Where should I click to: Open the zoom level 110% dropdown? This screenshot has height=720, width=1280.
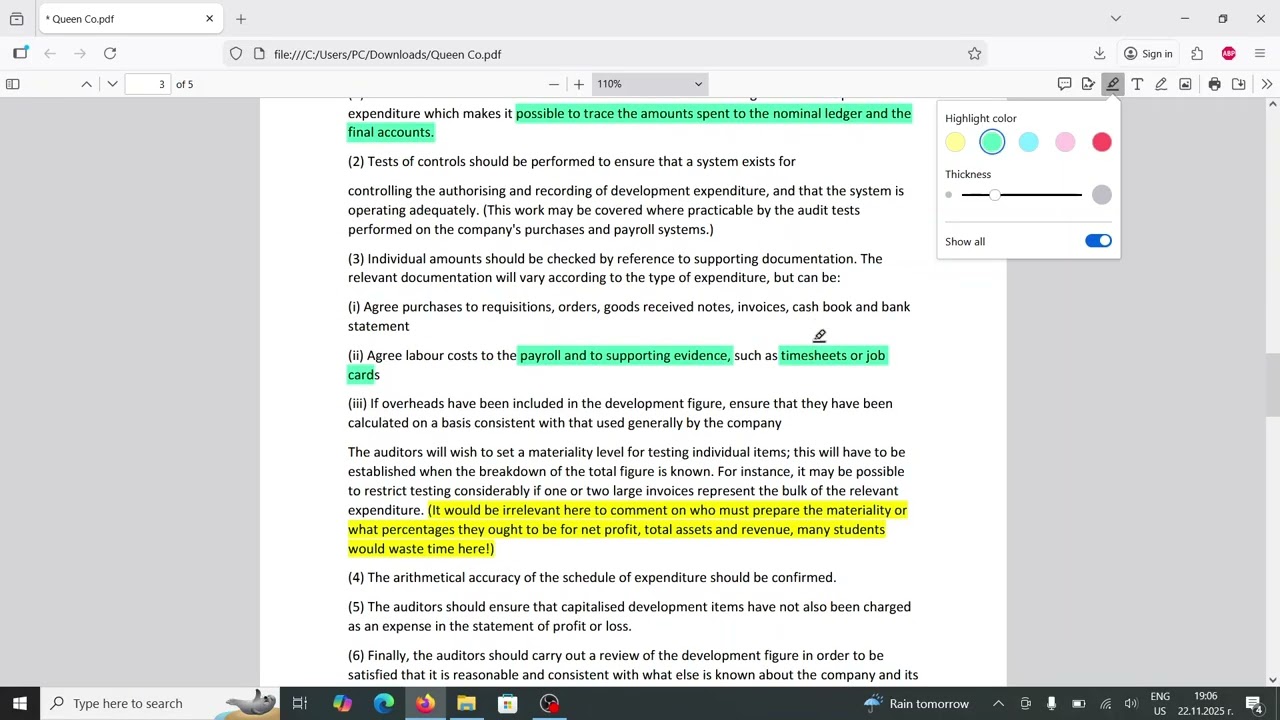[x=650, y=84]
